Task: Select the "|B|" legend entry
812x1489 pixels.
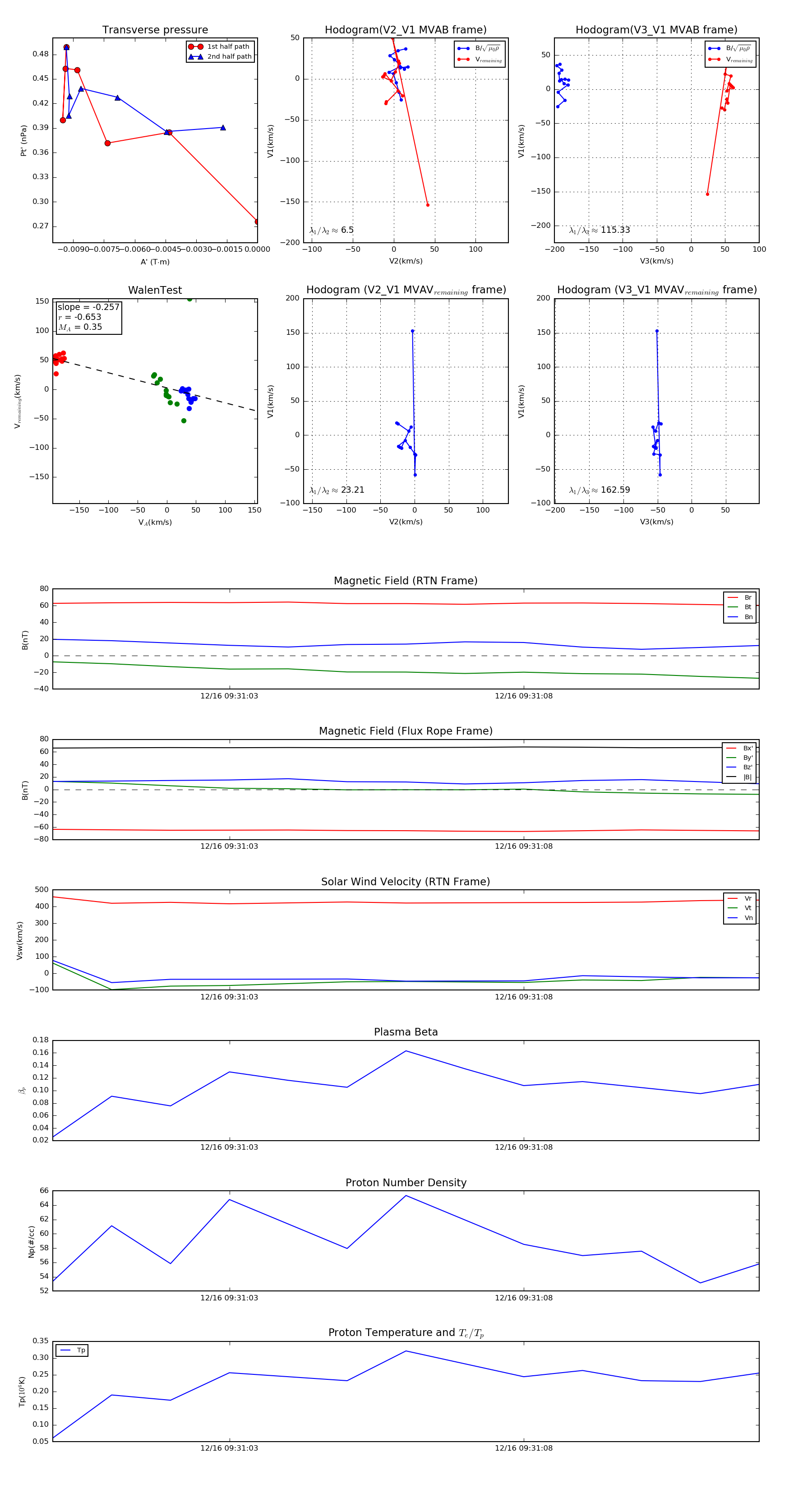Action: tap(739, 777)
